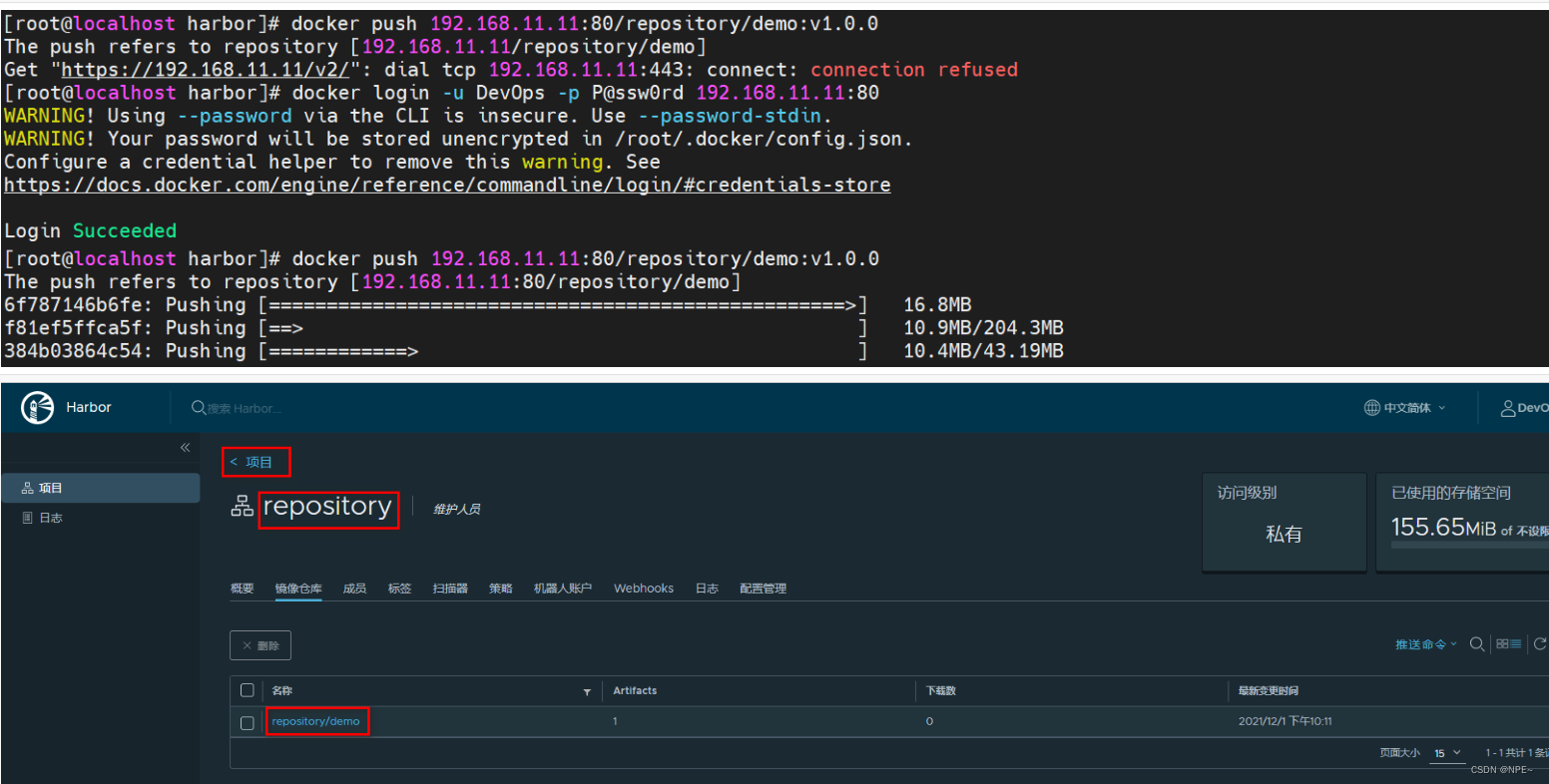
Task: Click the globe language icon
Action: coord(1372,408)
